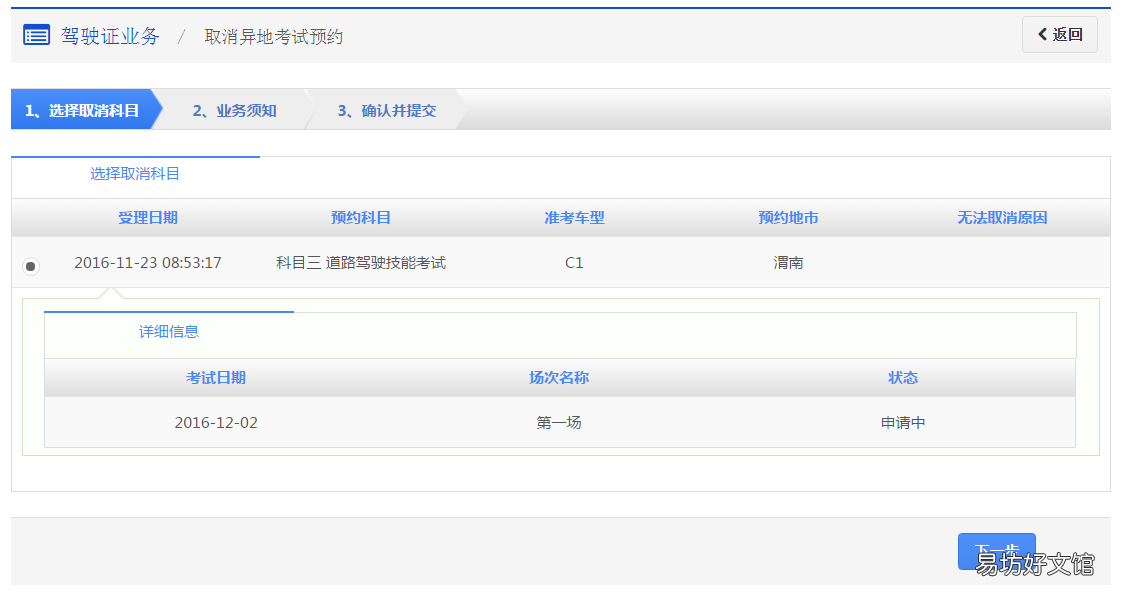
Task: Click the 渭南 city cell
Action: 789,263
